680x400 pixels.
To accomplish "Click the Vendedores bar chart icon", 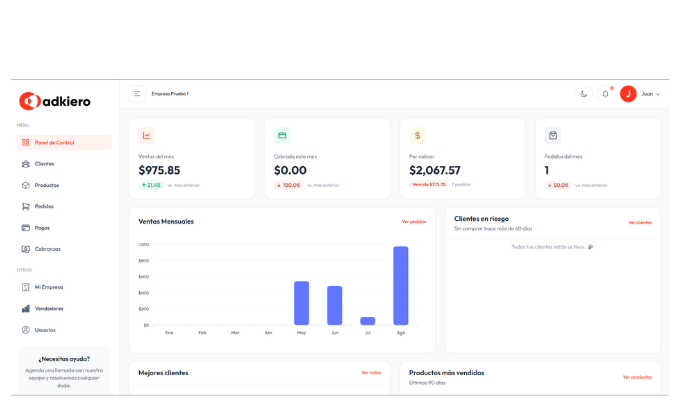I will 26,308.
